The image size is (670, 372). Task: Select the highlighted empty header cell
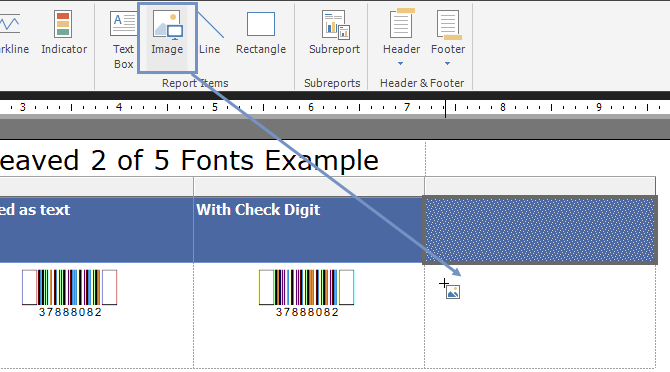(x=540, y=230)
